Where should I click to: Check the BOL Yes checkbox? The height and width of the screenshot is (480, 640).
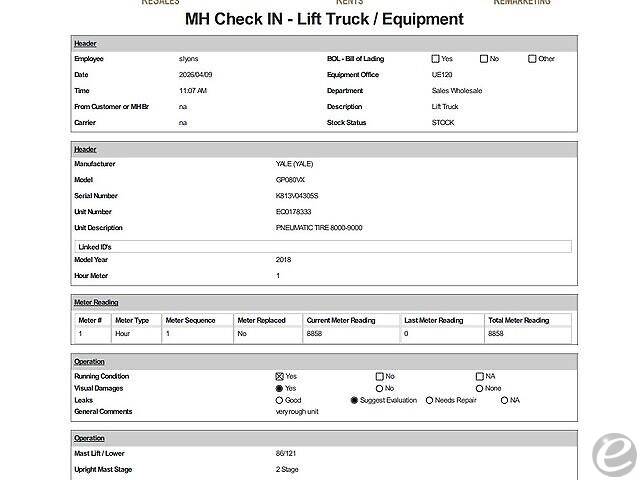pos(435,59)
